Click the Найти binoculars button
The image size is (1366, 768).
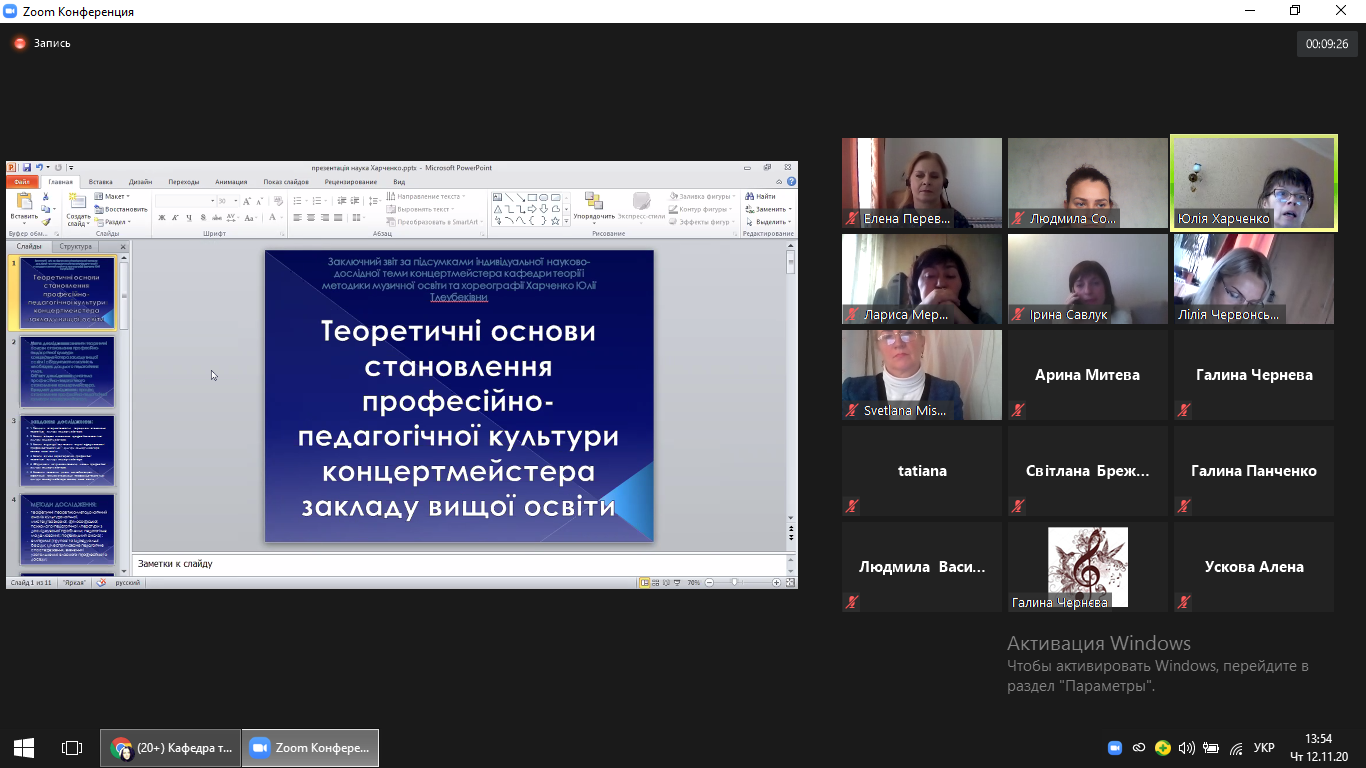760,197
